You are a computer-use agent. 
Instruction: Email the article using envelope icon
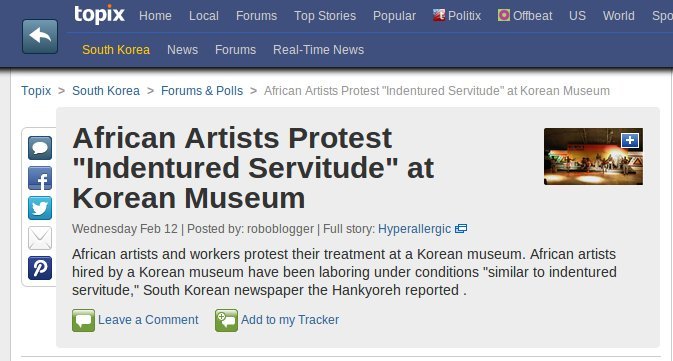(x=40, y=238)
